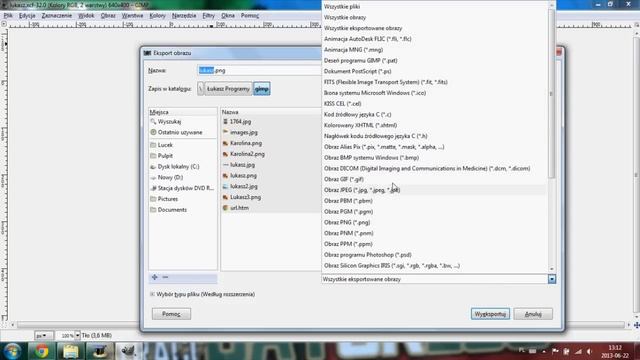Open the file type filter dropdown arrow
Image resolution: width=640 pixels, height=360 pixels.
point(551,279)
